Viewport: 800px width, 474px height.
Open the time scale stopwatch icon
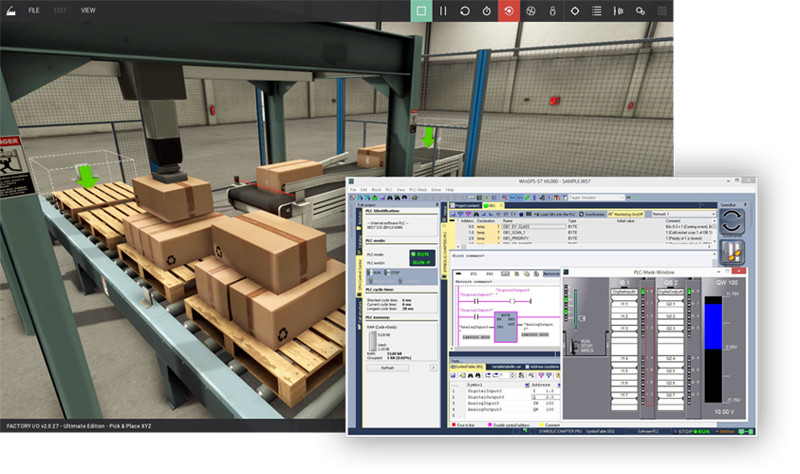(487, 11)
